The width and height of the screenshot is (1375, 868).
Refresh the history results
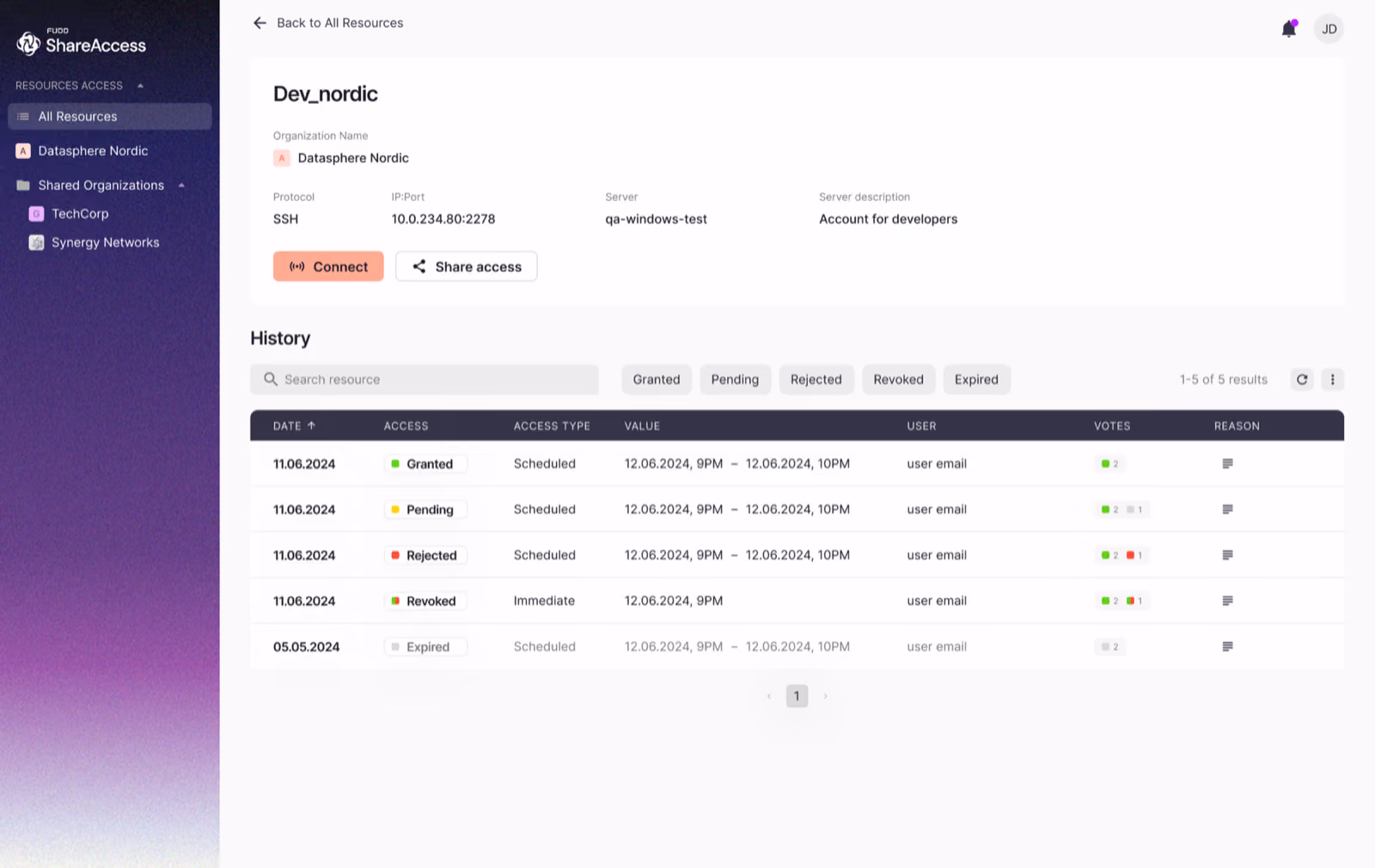1302,379
